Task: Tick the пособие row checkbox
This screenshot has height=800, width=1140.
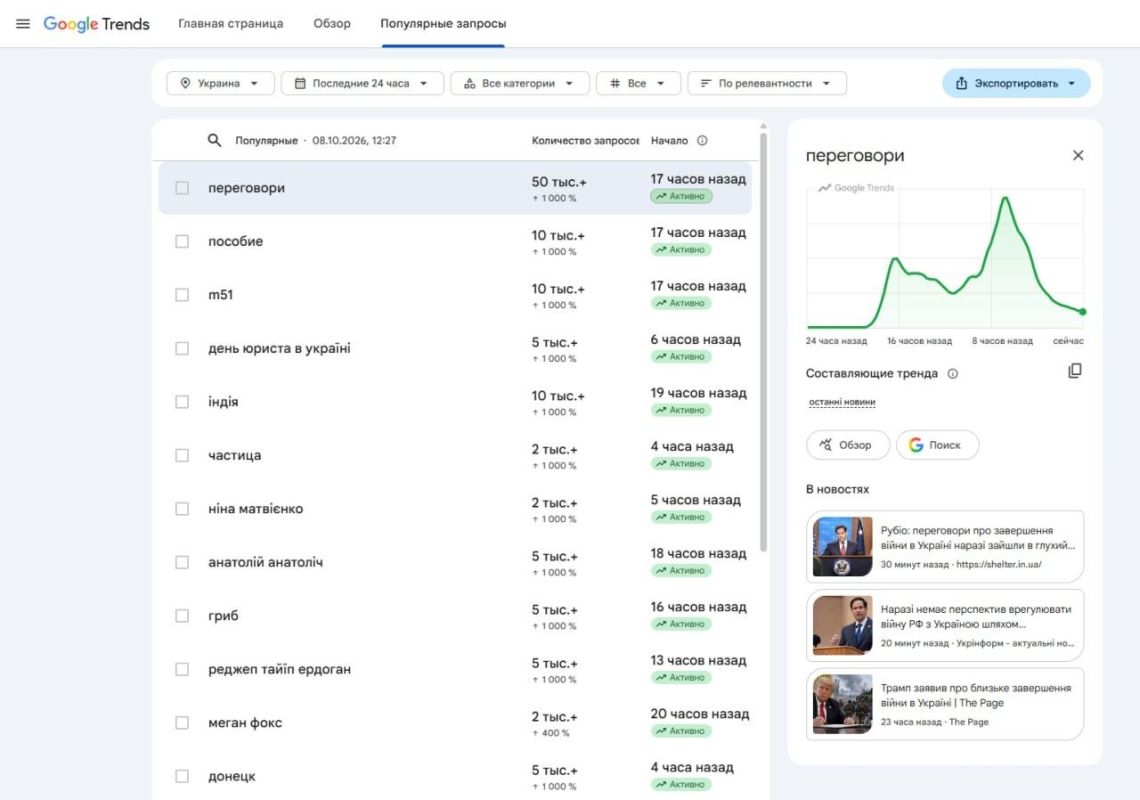Action: coord(182,241)
